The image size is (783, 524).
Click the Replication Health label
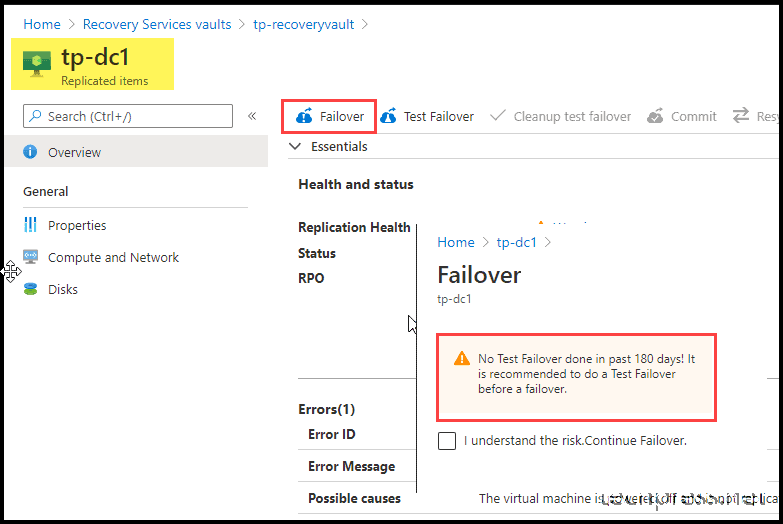click(x=354, y=227)
